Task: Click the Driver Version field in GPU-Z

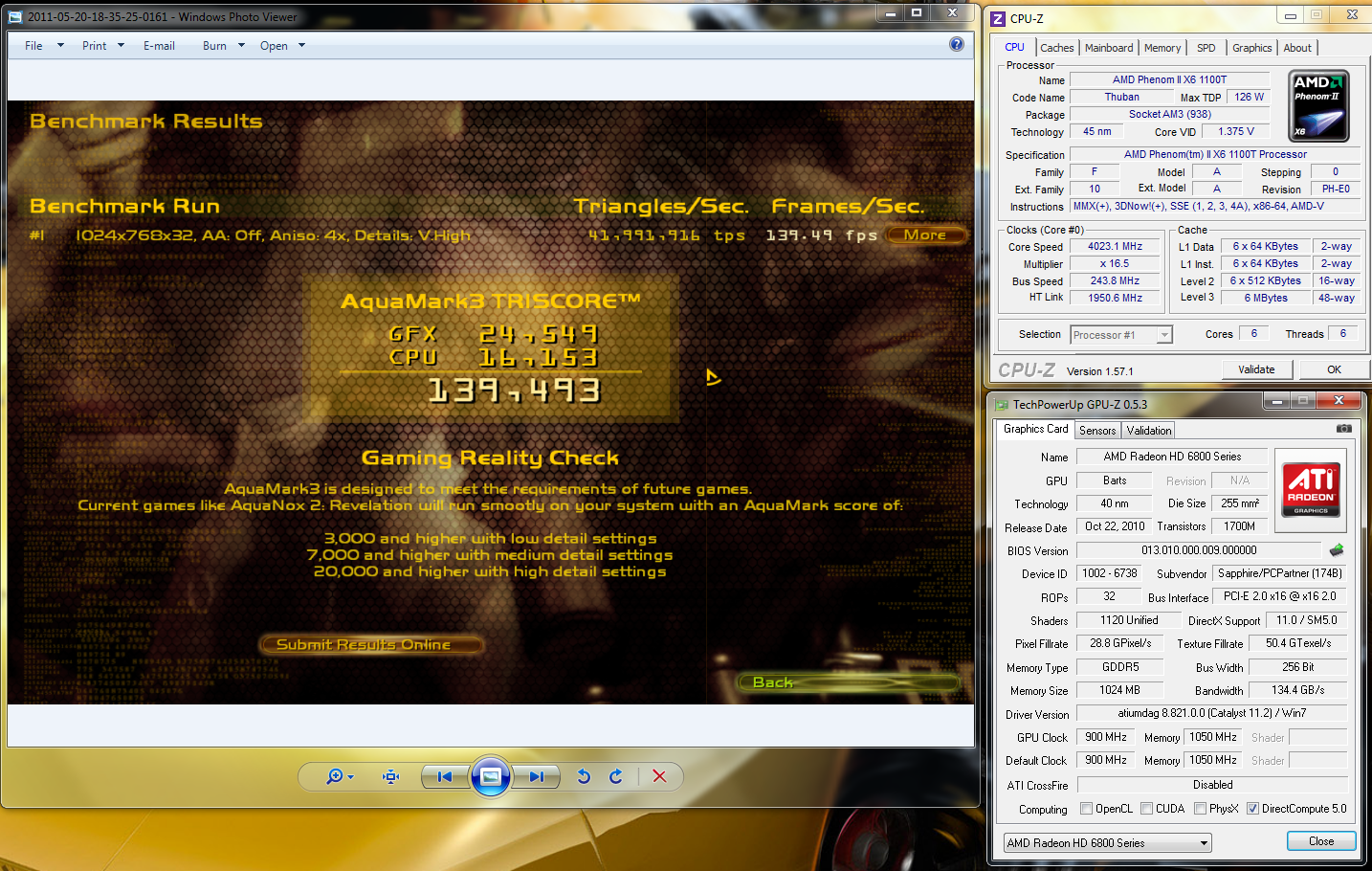Action: pos(1211,713)
